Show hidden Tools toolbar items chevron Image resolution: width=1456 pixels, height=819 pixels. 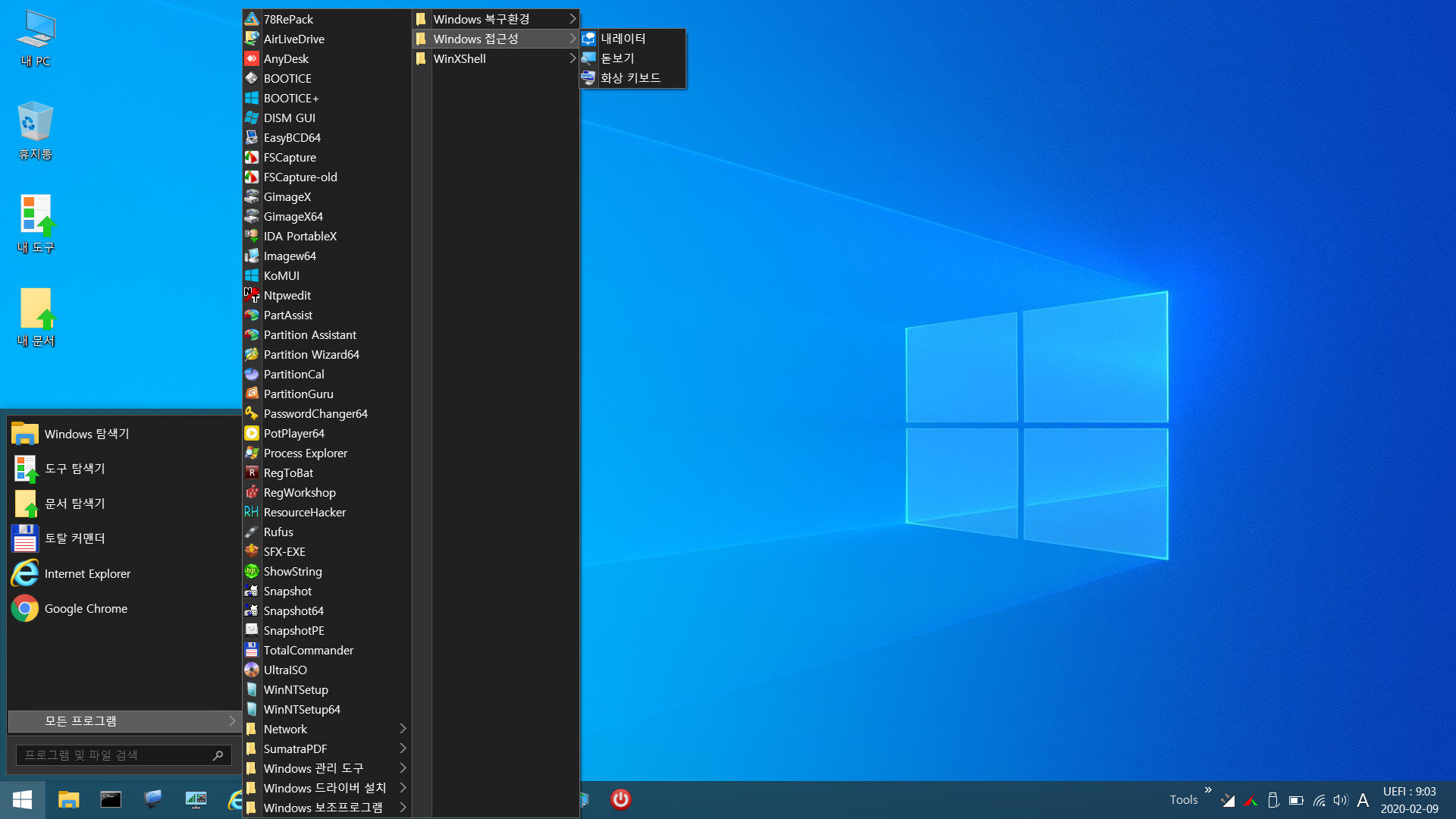[x=1208, y=790]
